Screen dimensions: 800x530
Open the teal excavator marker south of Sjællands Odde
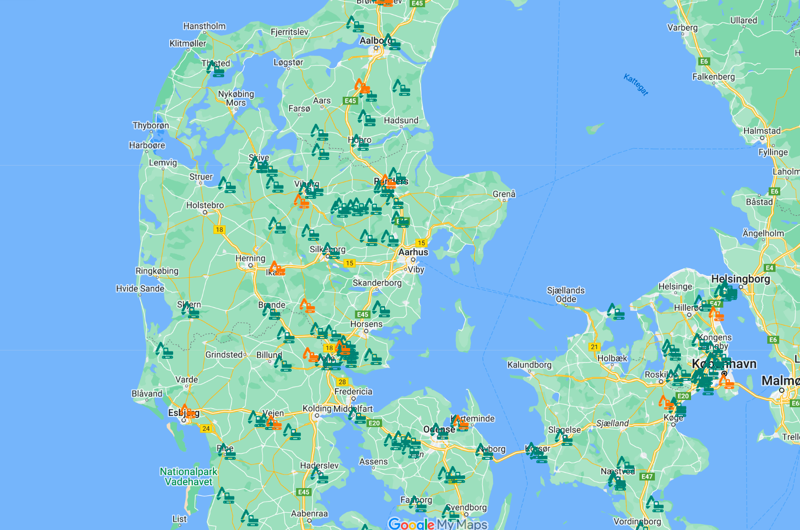(615, 312)
